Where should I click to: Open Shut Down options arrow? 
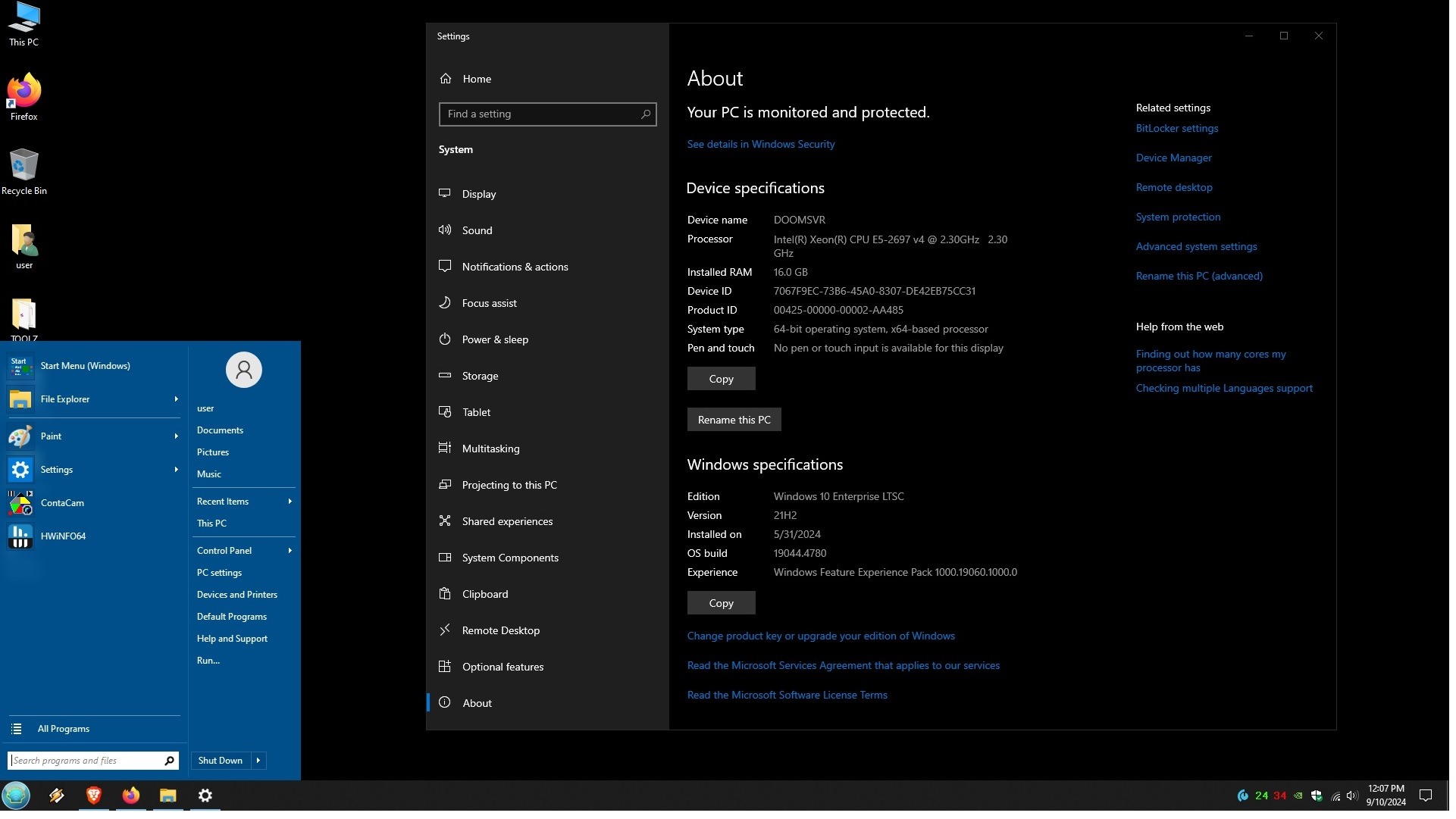tap(258, 760)
